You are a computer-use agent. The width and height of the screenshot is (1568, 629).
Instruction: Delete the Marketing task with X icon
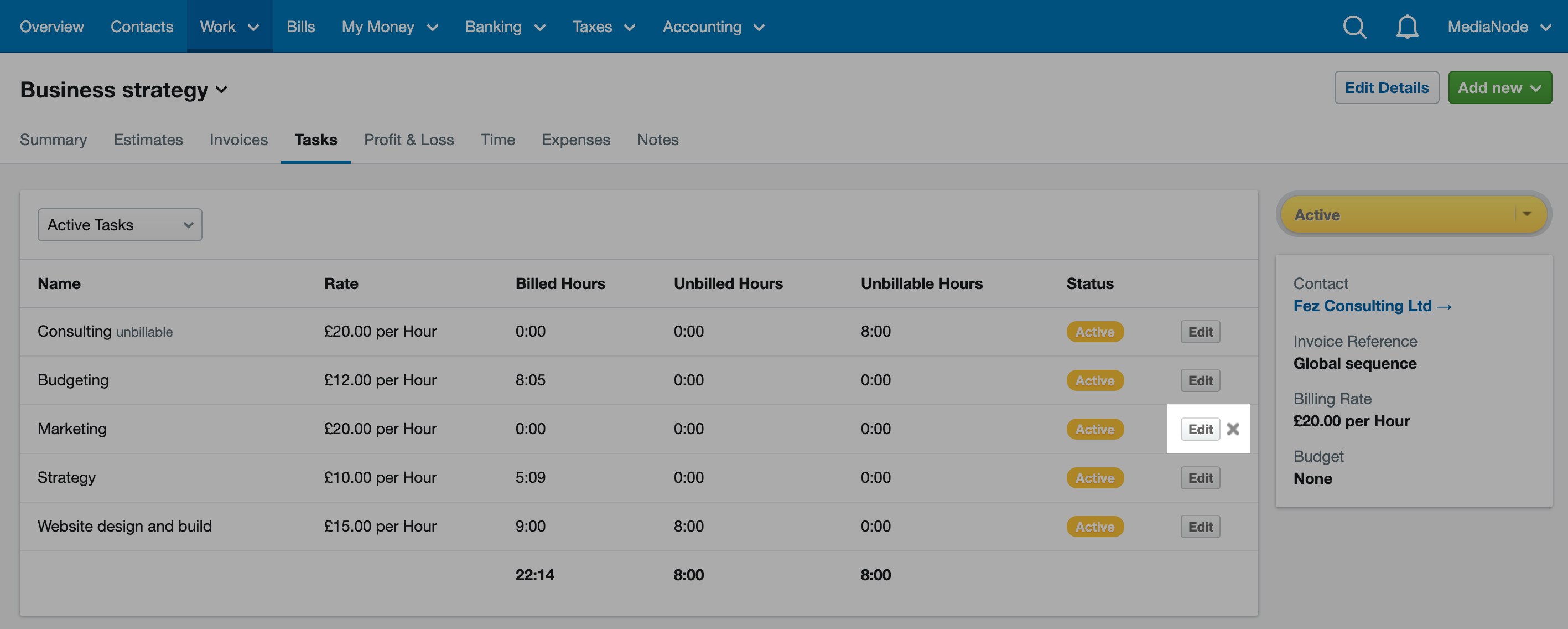1233,429
